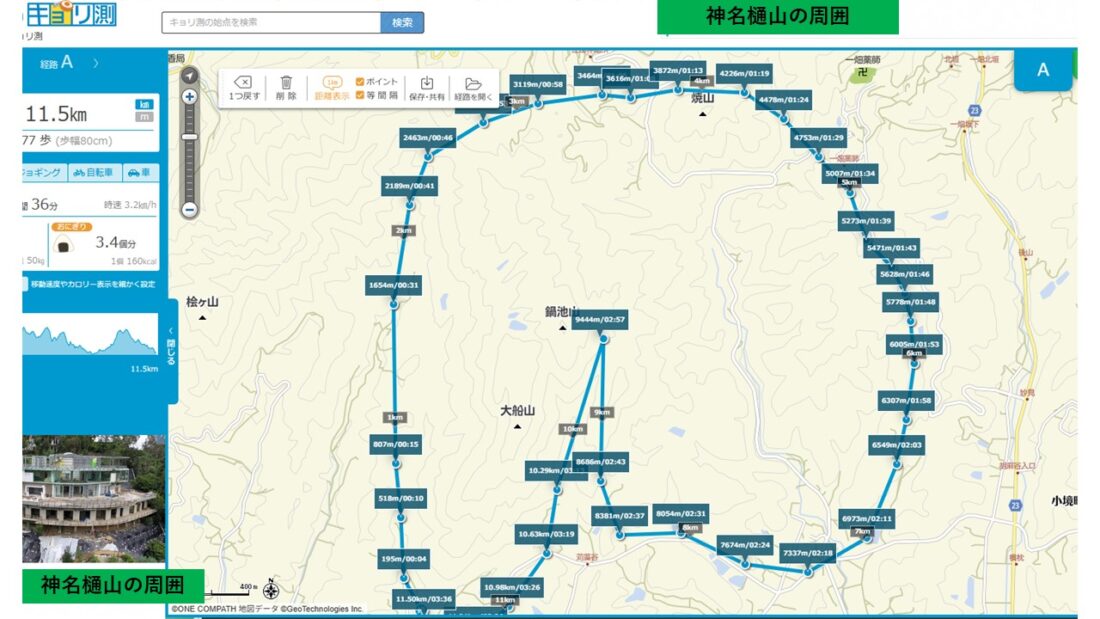The image size is (1100, 619).
Task: Uncheck the ポイント checkbox
Action: tap(360, 81)
